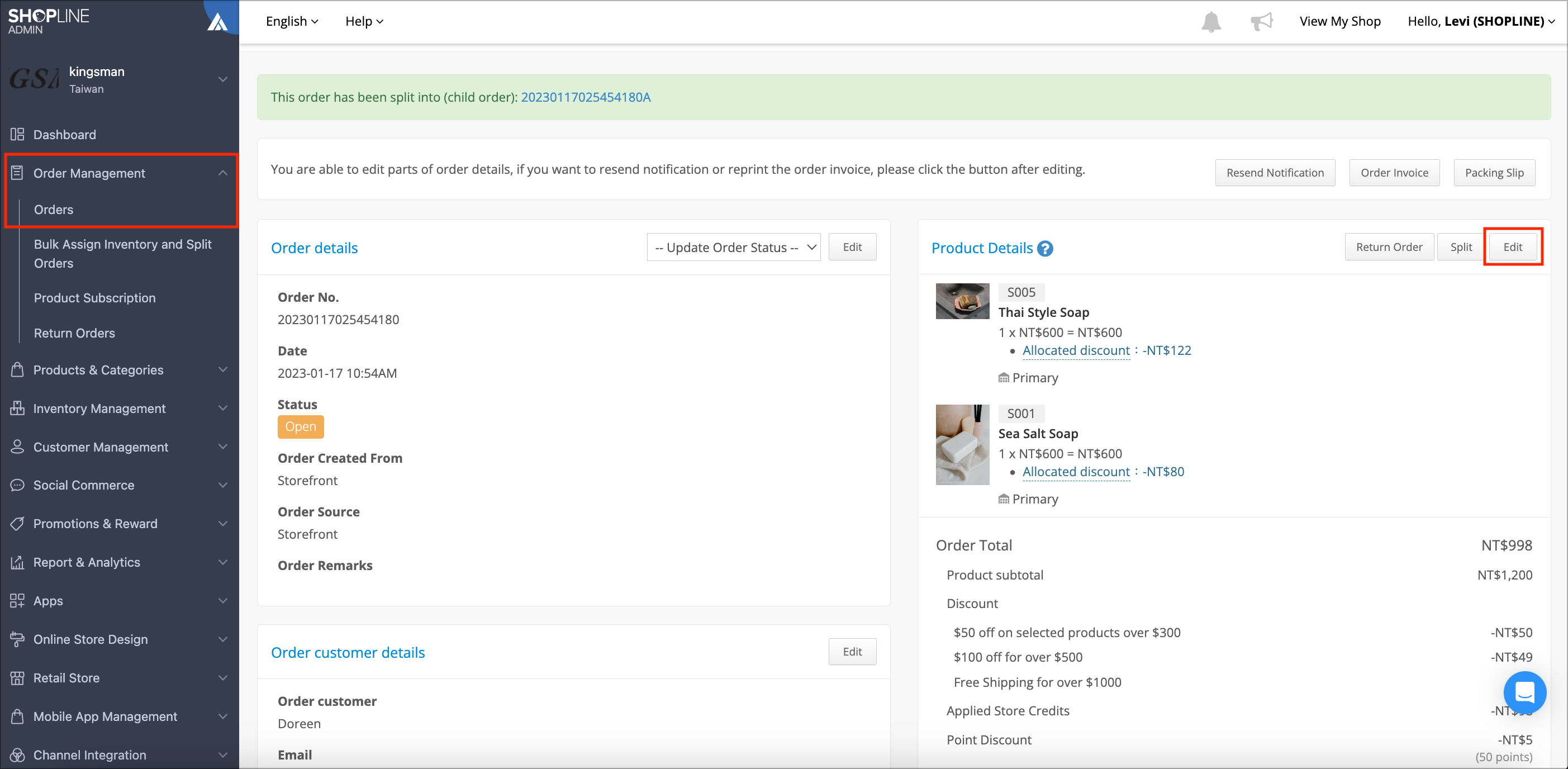
Task: Click the Product Details help question icon
Action: [1045, 249]
